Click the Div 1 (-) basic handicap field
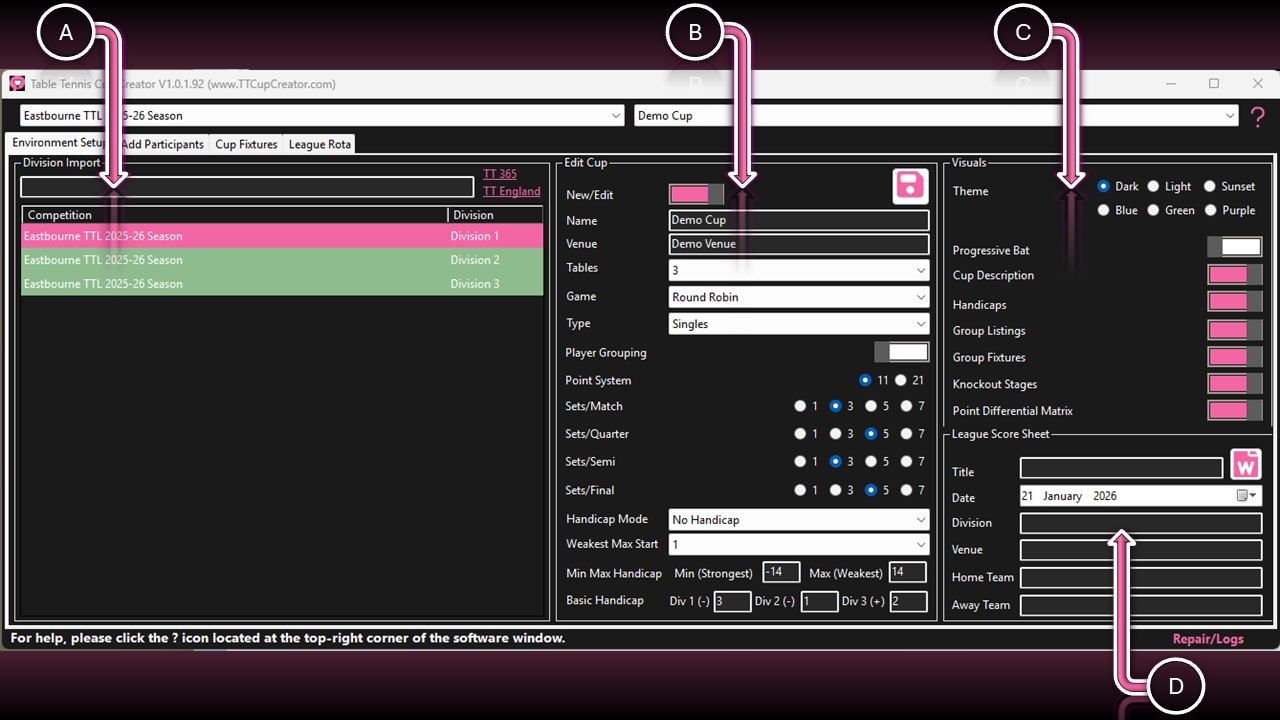 [732, 601]
